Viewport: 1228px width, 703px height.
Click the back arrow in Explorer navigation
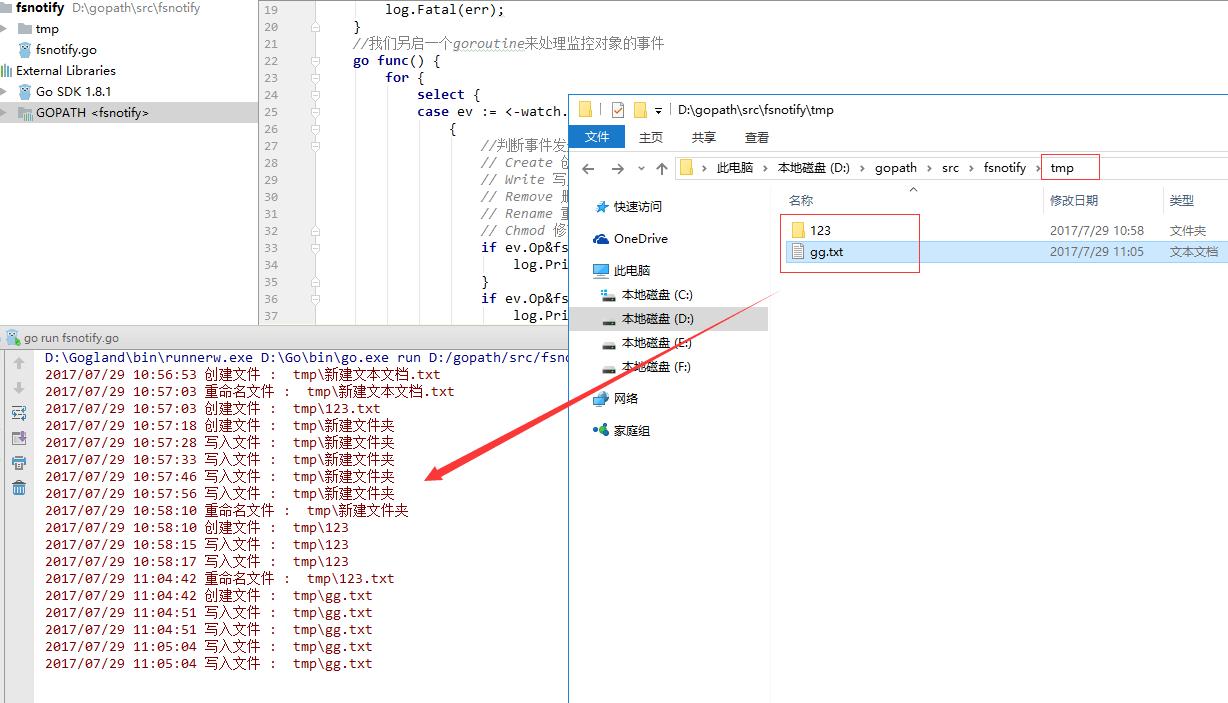pos(589,167)
